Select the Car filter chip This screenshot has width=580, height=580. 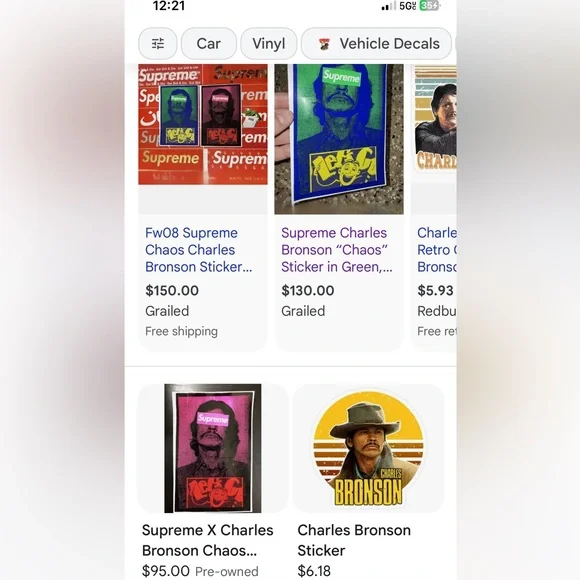tap(209, 44)
